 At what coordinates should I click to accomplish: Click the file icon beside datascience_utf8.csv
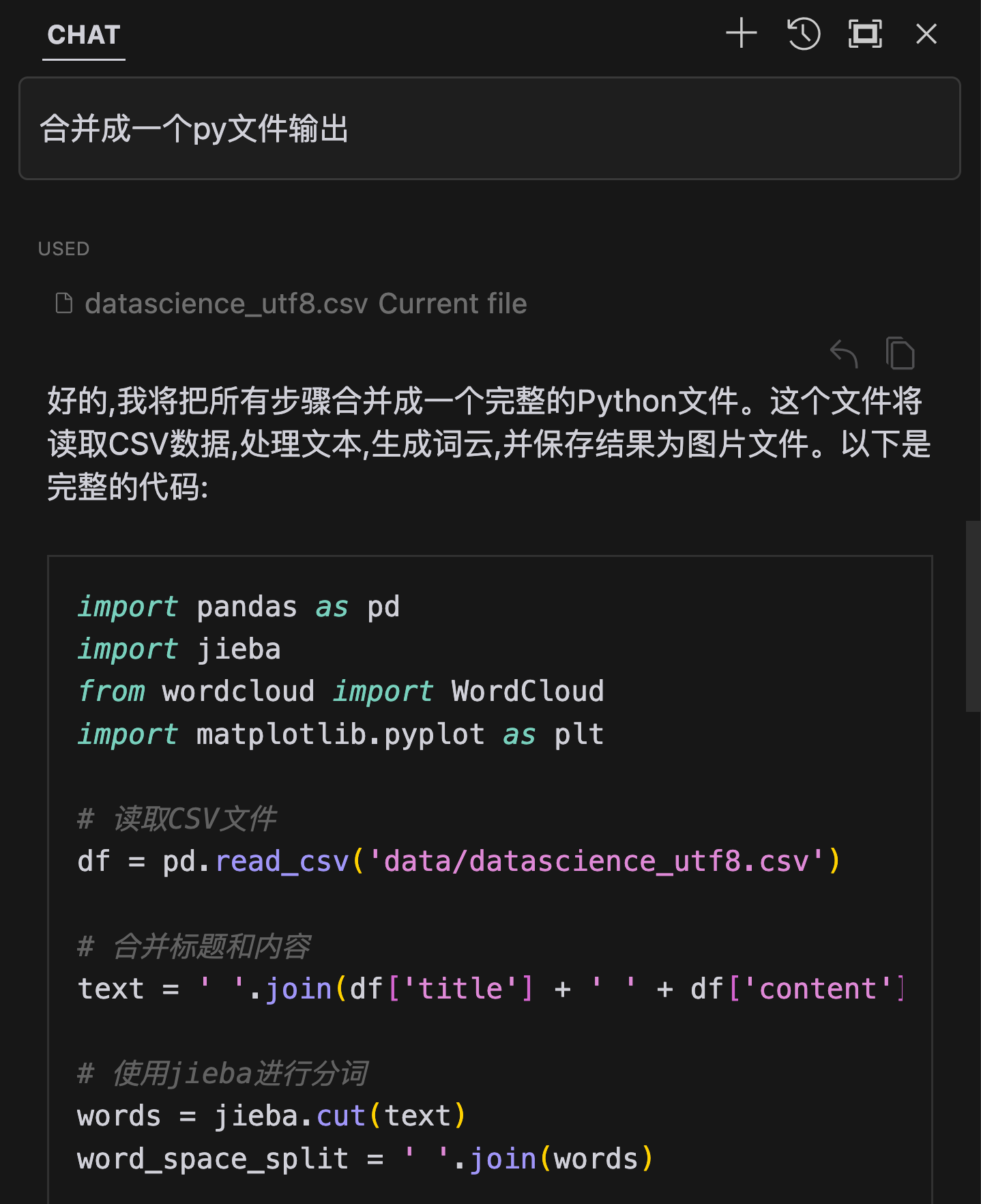(63, 303)
